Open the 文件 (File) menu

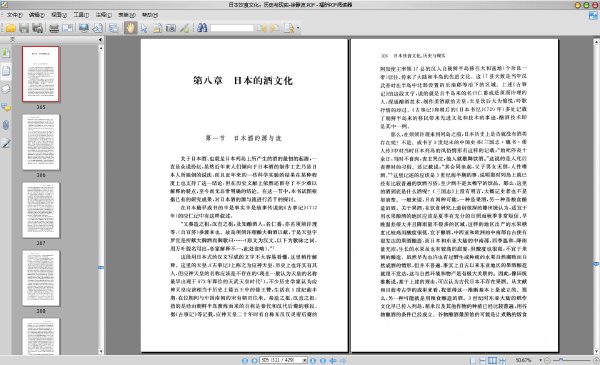[15, 15]
